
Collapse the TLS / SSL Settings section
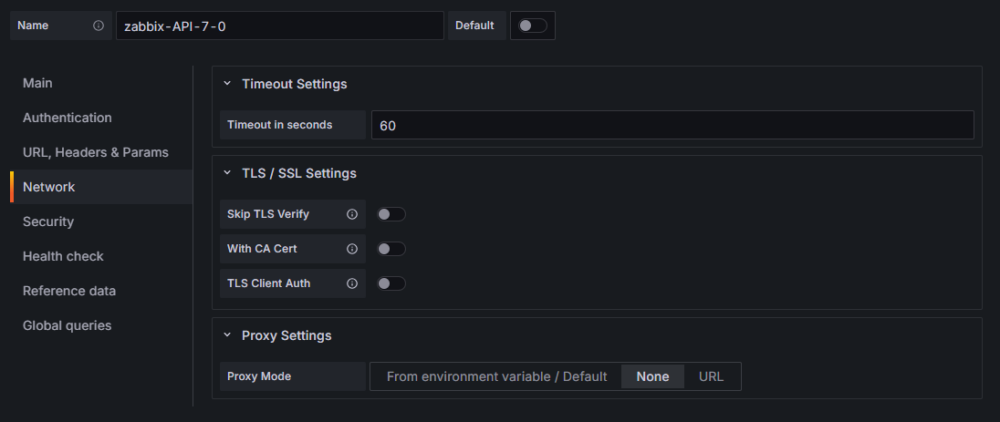coord(228,173)
